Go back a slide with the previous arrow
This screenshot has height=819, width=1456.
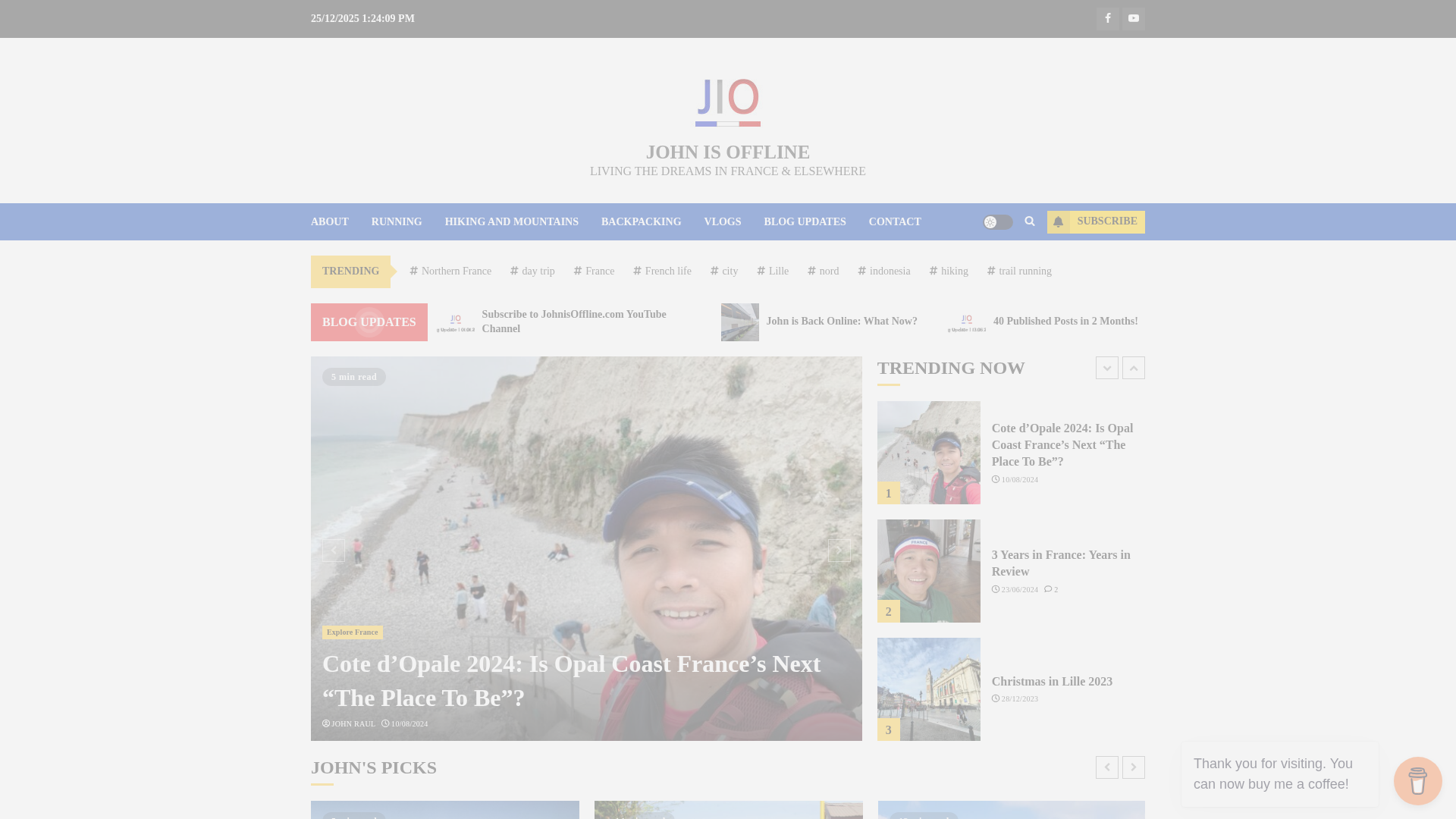333,551
